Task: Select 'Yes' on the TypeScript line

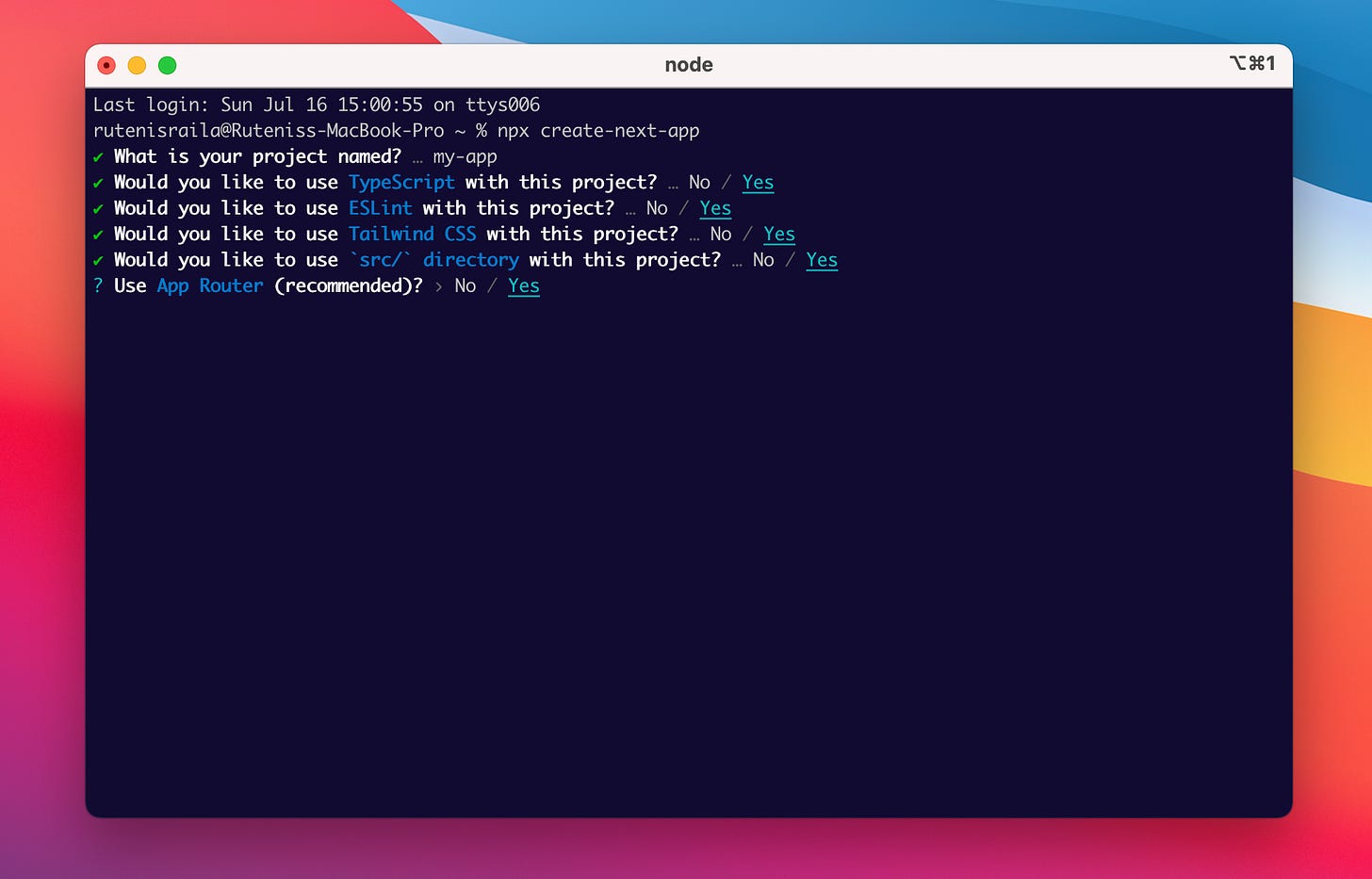Action: point(758,183)
